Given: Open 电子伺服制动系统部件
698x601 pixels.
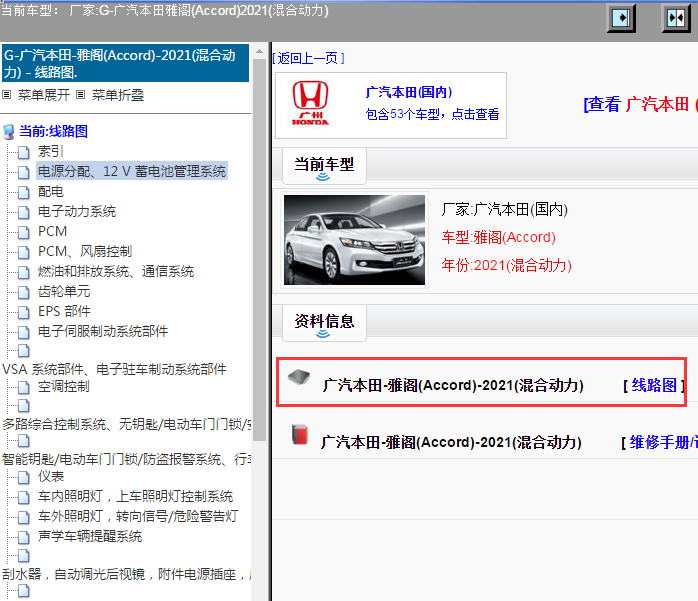Looking at the screenshot, I should coord(103,331).
